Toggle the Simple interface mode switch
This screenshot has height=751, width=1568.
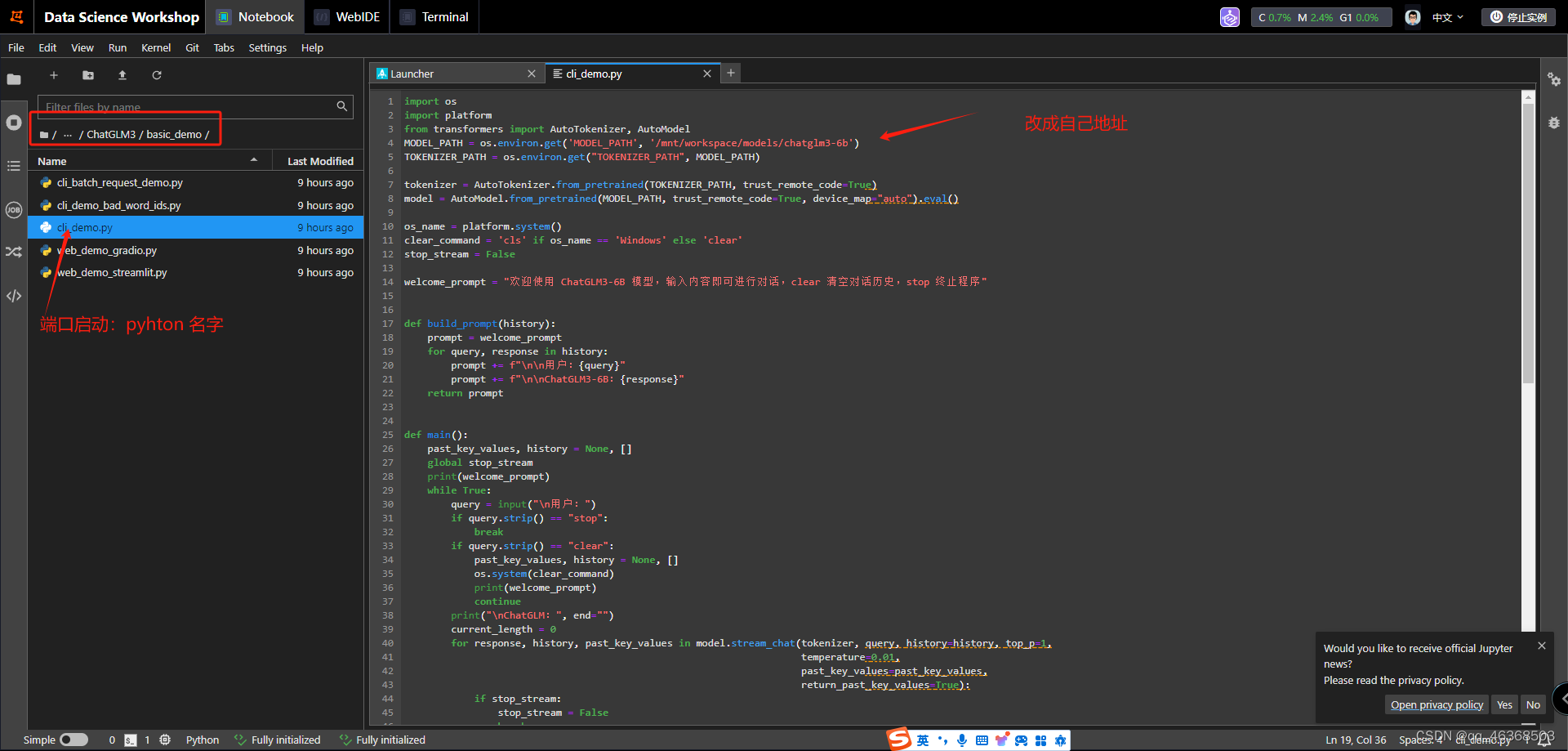pyautogui.click(x=73, y=740)
